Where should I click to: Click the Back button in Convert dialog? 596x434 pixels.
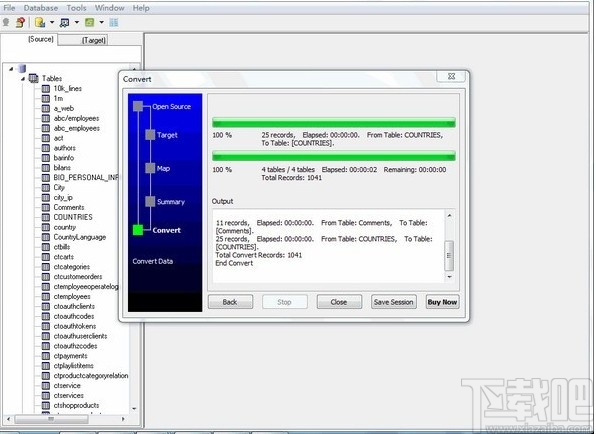click(x=230, y=302)
